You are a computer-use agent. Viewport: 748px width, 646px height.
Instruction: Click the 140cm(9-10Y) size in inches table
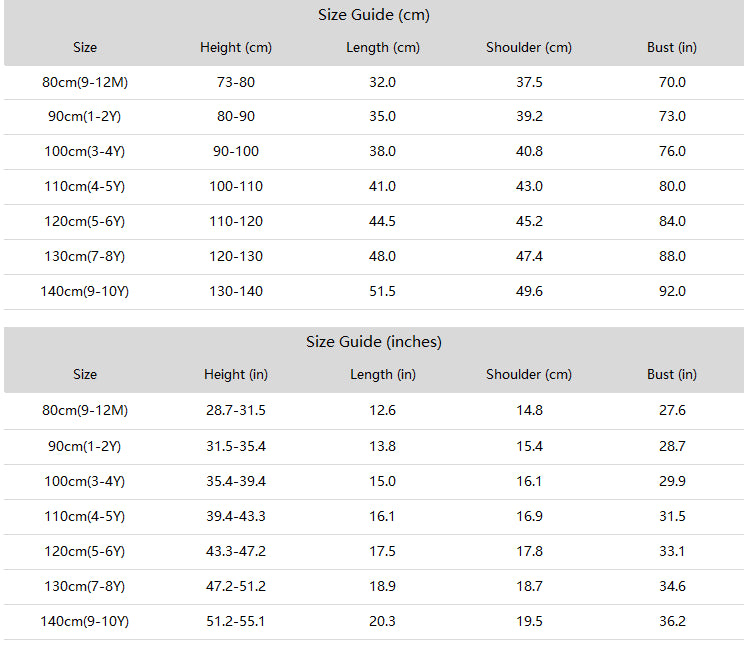(x=85, y=621)
